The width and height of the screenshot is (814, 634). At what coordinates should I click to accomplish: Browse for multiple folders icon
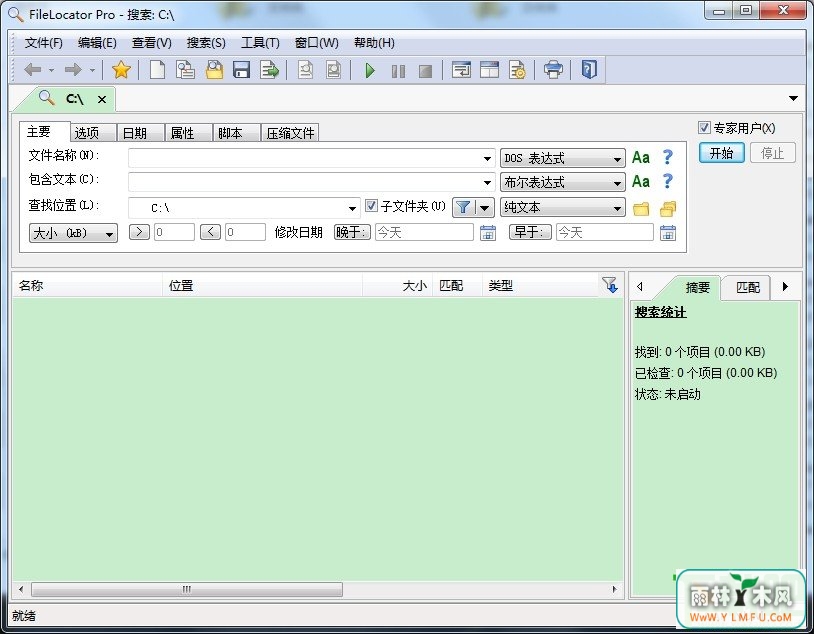pos(668,209)
